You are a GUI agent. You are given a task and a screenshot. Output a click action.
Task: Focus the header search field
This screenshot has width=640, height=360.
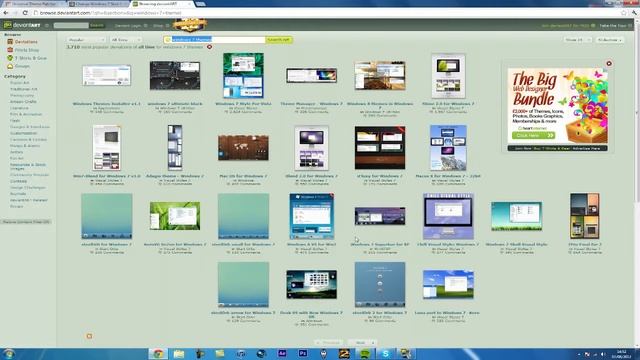pos(71,25)
